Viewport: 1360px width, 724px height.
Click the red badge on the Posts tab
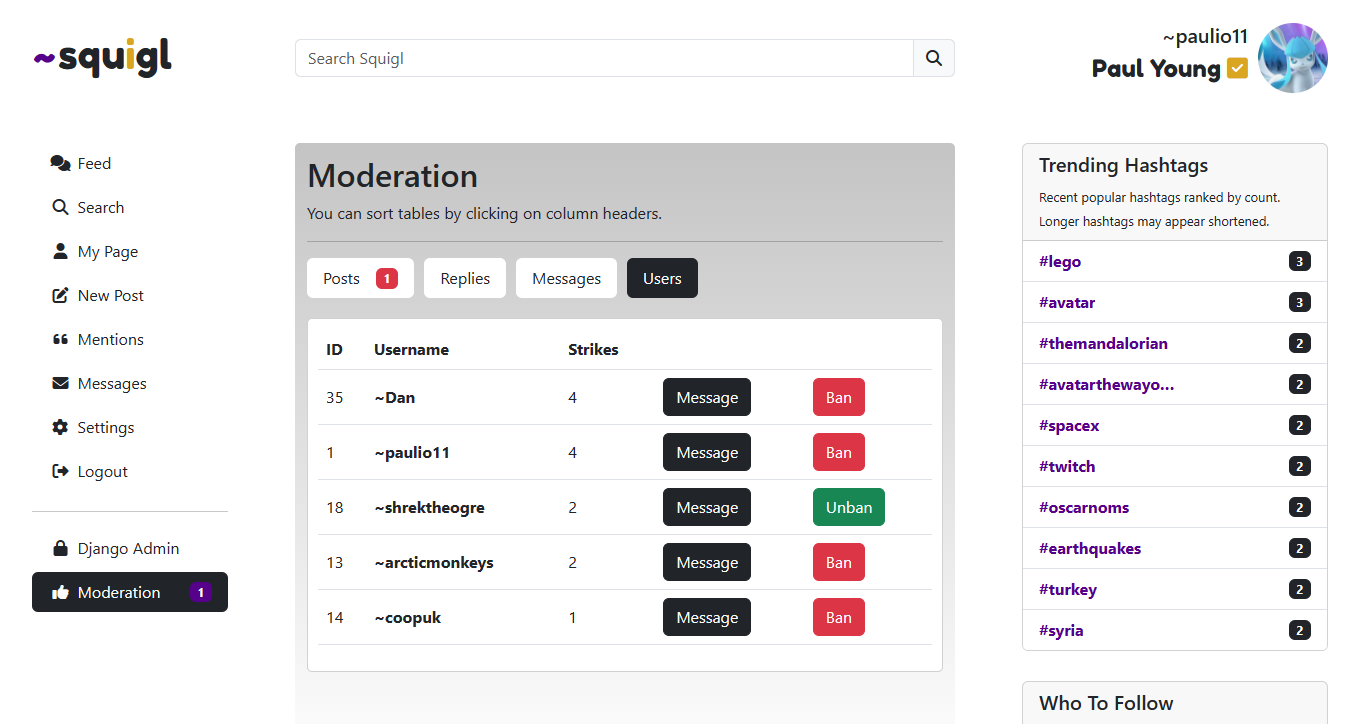click(387, 278)
